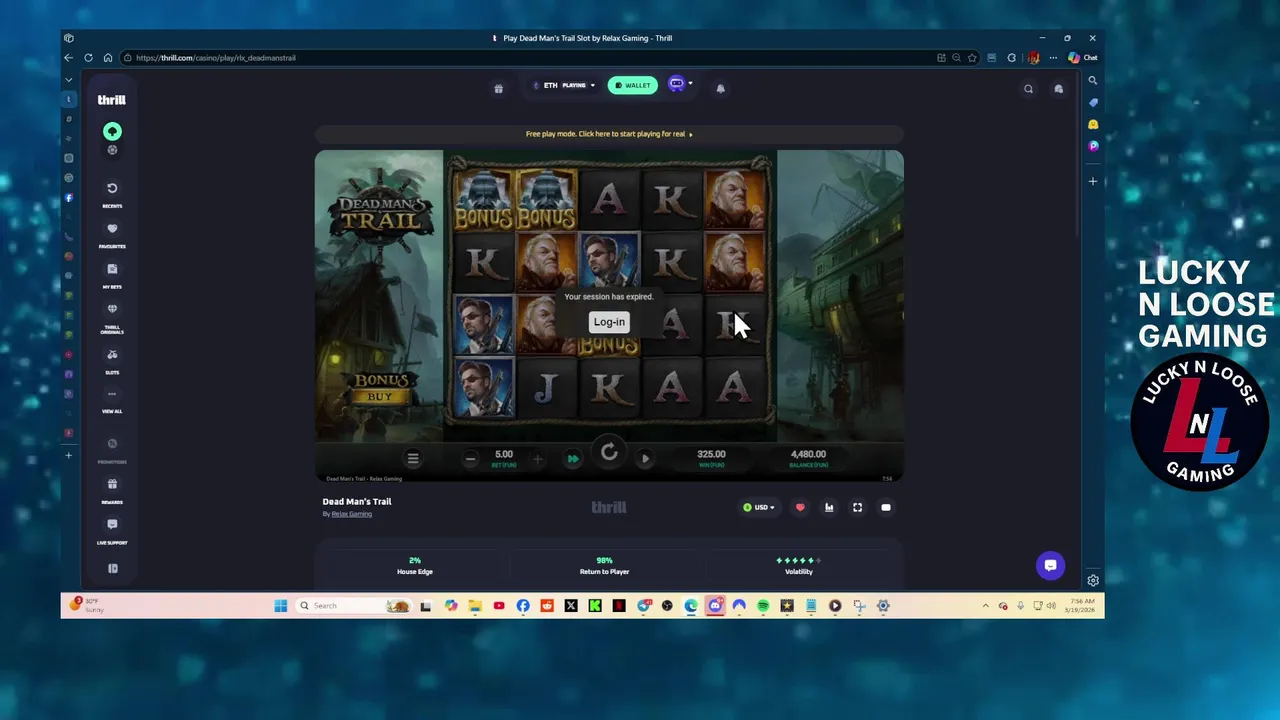Screen dimensions: 1280x720
Task: Open the browser more options menu
Action: (x=1052, y=58)
